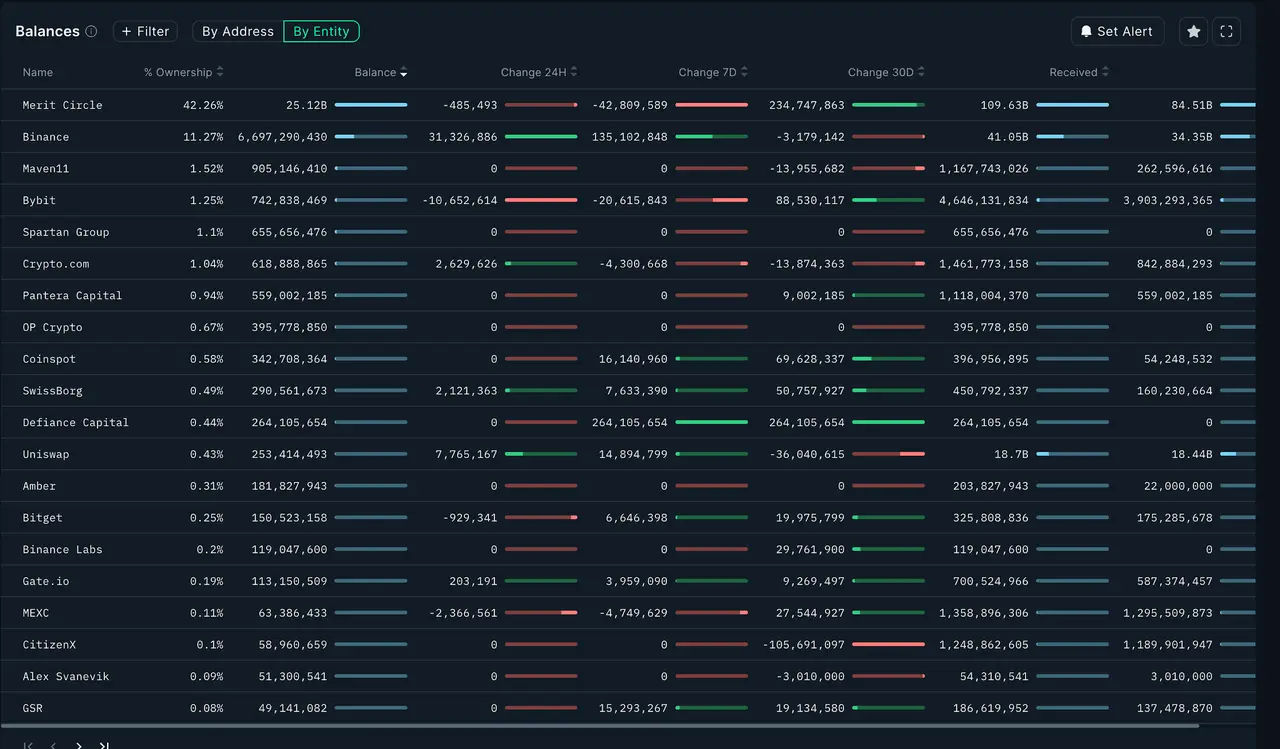Switch to By Address view

point(238,32)
